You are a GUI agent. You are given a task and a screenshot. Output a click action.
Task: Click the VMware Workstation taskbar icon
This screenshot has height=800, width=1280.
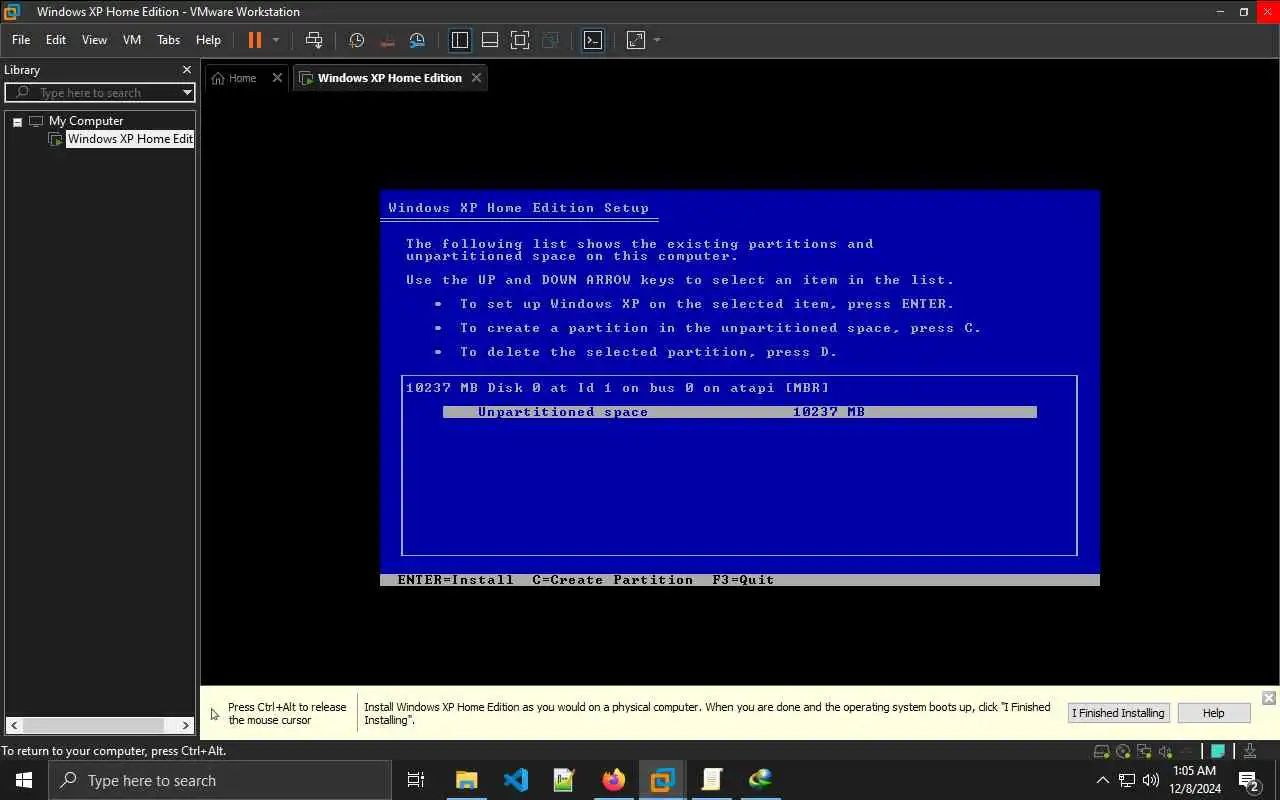click(x=662, y=780)
